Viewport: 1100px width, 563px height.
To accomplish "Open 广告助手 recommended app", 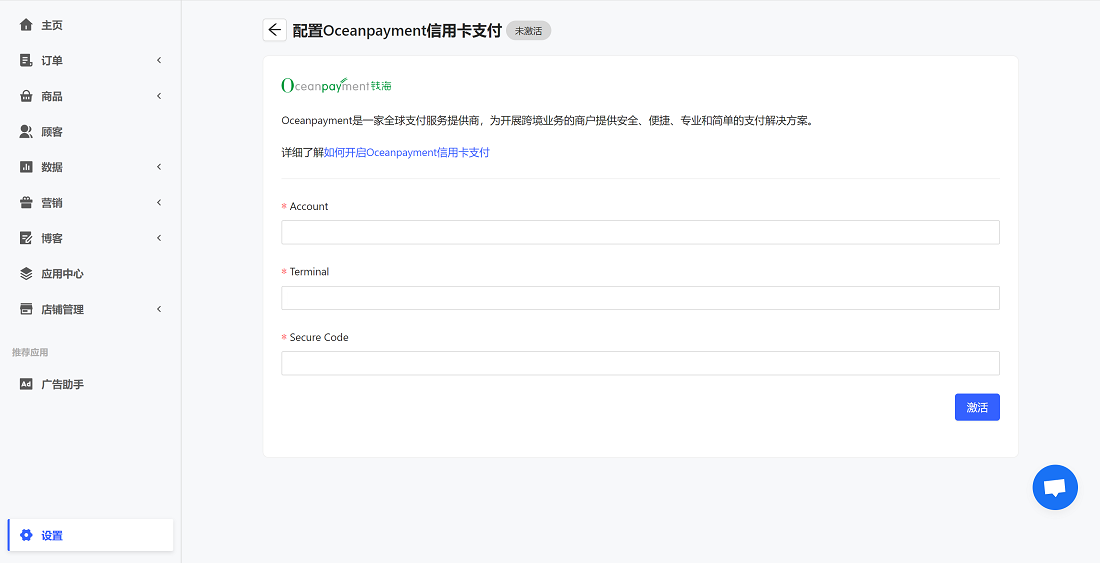I will point(62,384).
